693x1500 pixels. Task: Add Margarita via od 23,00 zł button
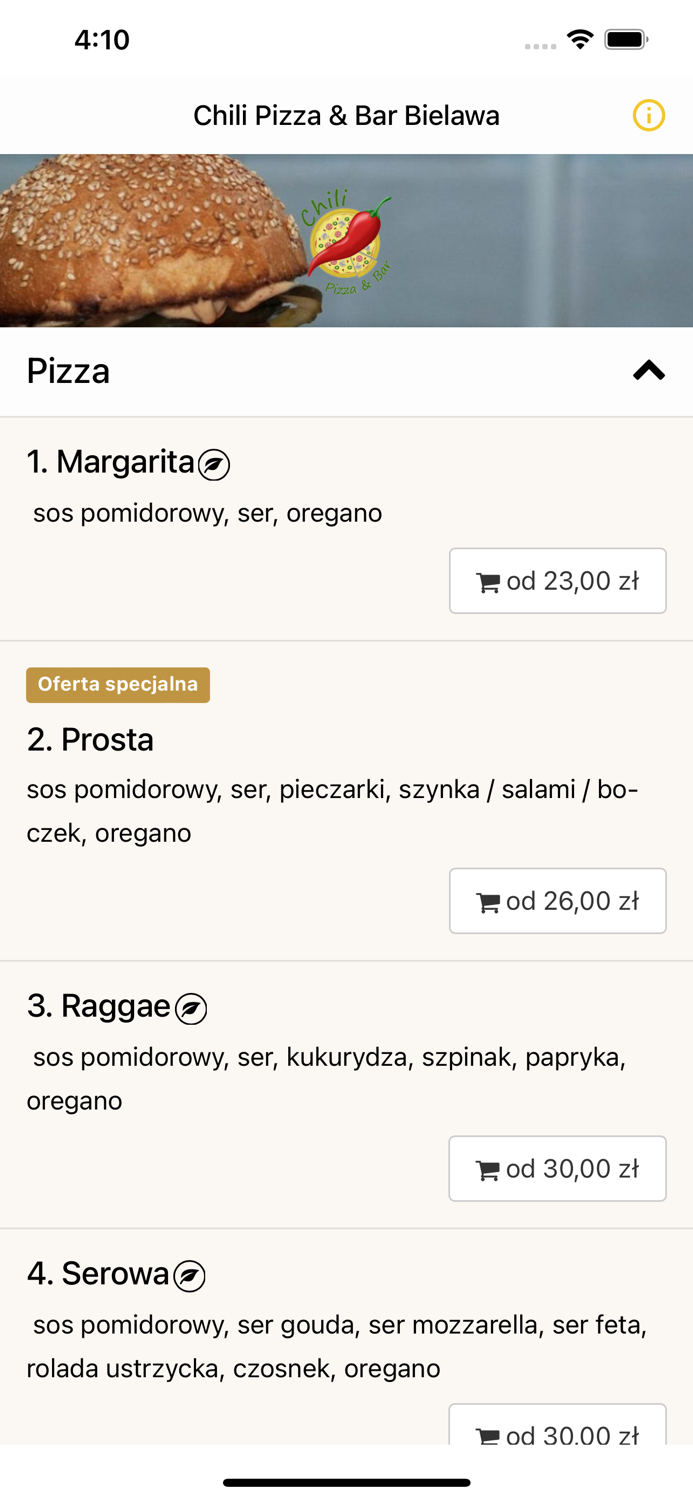click(x=558, y=581)
